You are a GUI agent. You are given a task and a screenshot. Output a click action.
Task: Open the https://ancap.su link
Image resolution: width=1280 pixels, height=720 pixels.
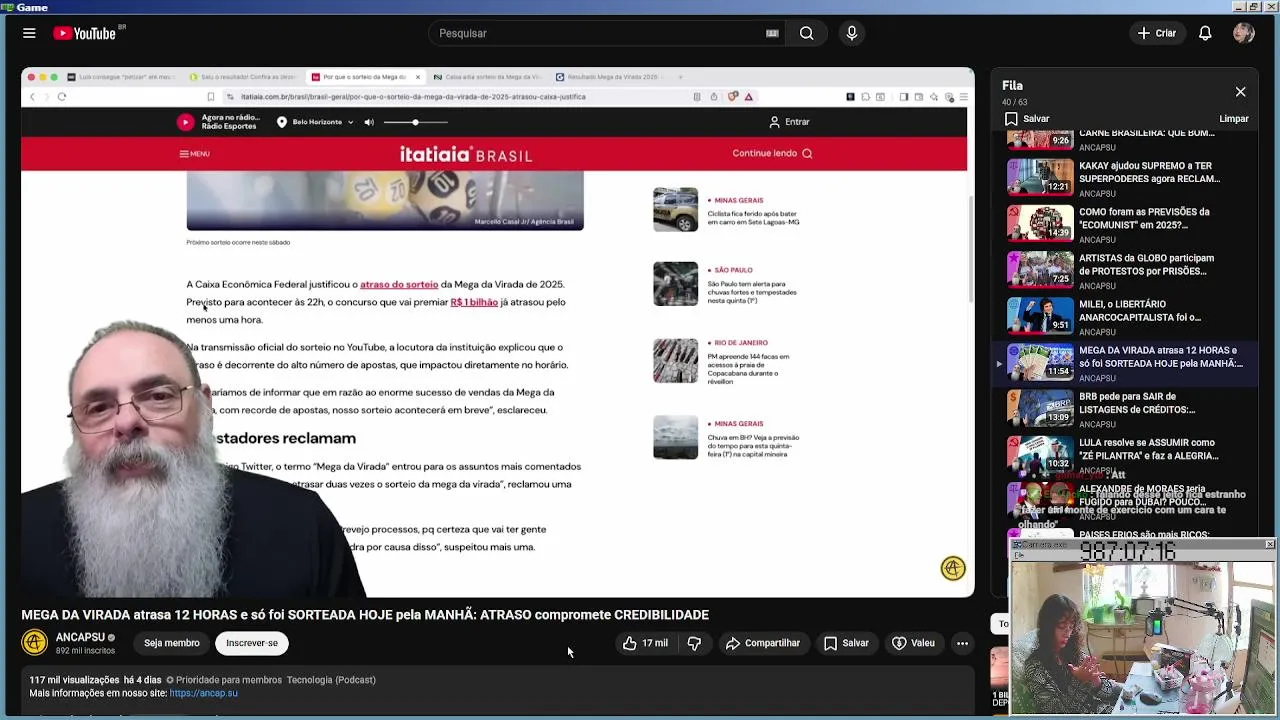click(x=204, y=693)
